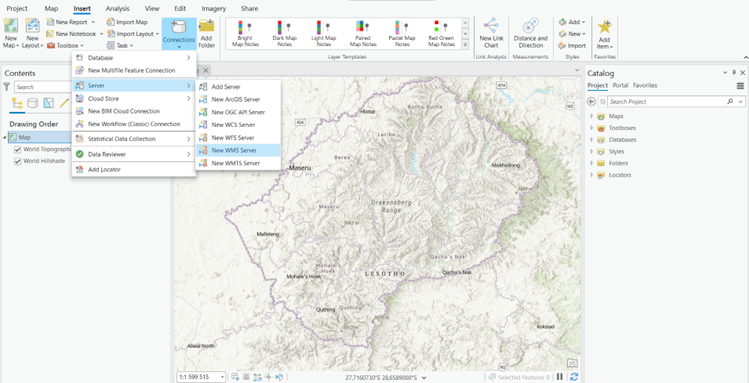Click Import Map button
749x383 pixels.
[127, 22]
